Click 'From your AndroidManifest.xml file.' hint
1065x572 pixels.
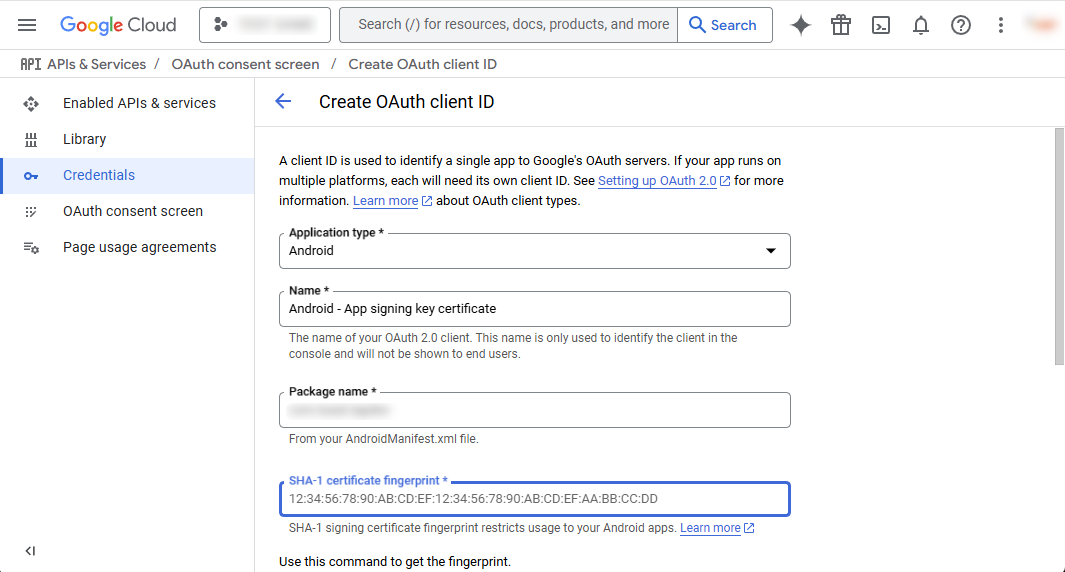click(384, 439)
